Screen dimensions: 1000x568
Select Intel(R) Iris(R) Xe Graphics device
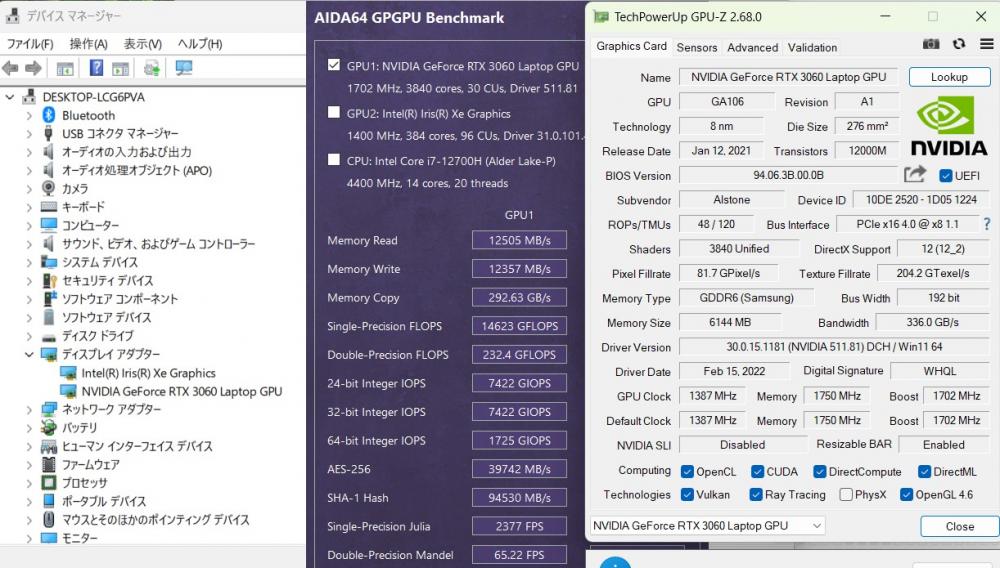pos(148,373)
